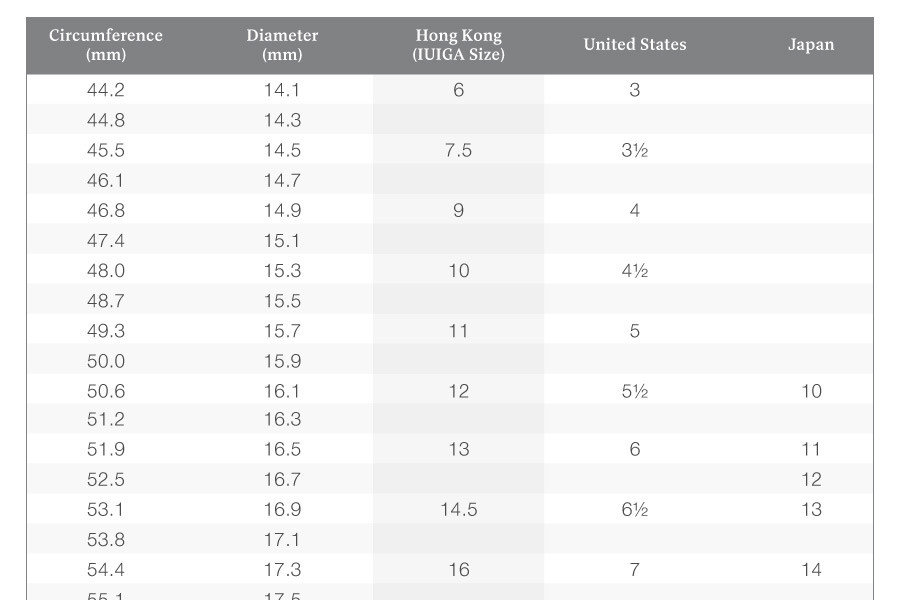
Task: Click Hong Kong size 7.5 cell
Action: pos(459,150)
